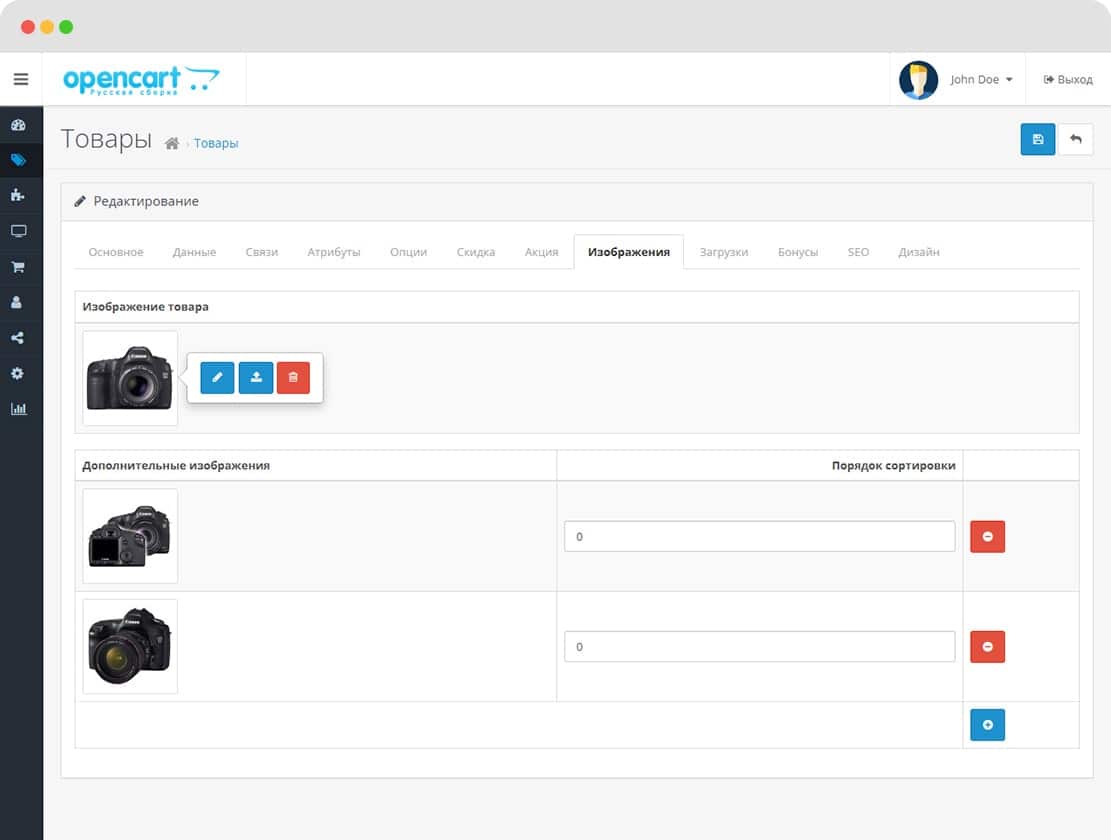Expand the John Doe user dropdown
Screen dimensions: 1111x840
981,79
